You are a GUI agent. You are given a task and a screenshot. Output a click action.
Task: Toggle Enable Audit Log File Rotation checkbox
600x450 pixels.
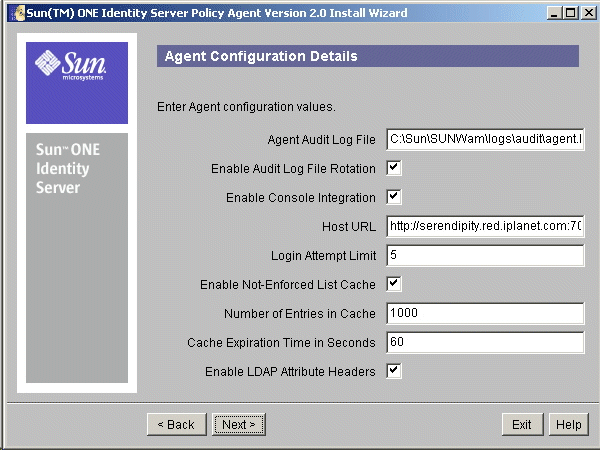[x=394, y=168]
